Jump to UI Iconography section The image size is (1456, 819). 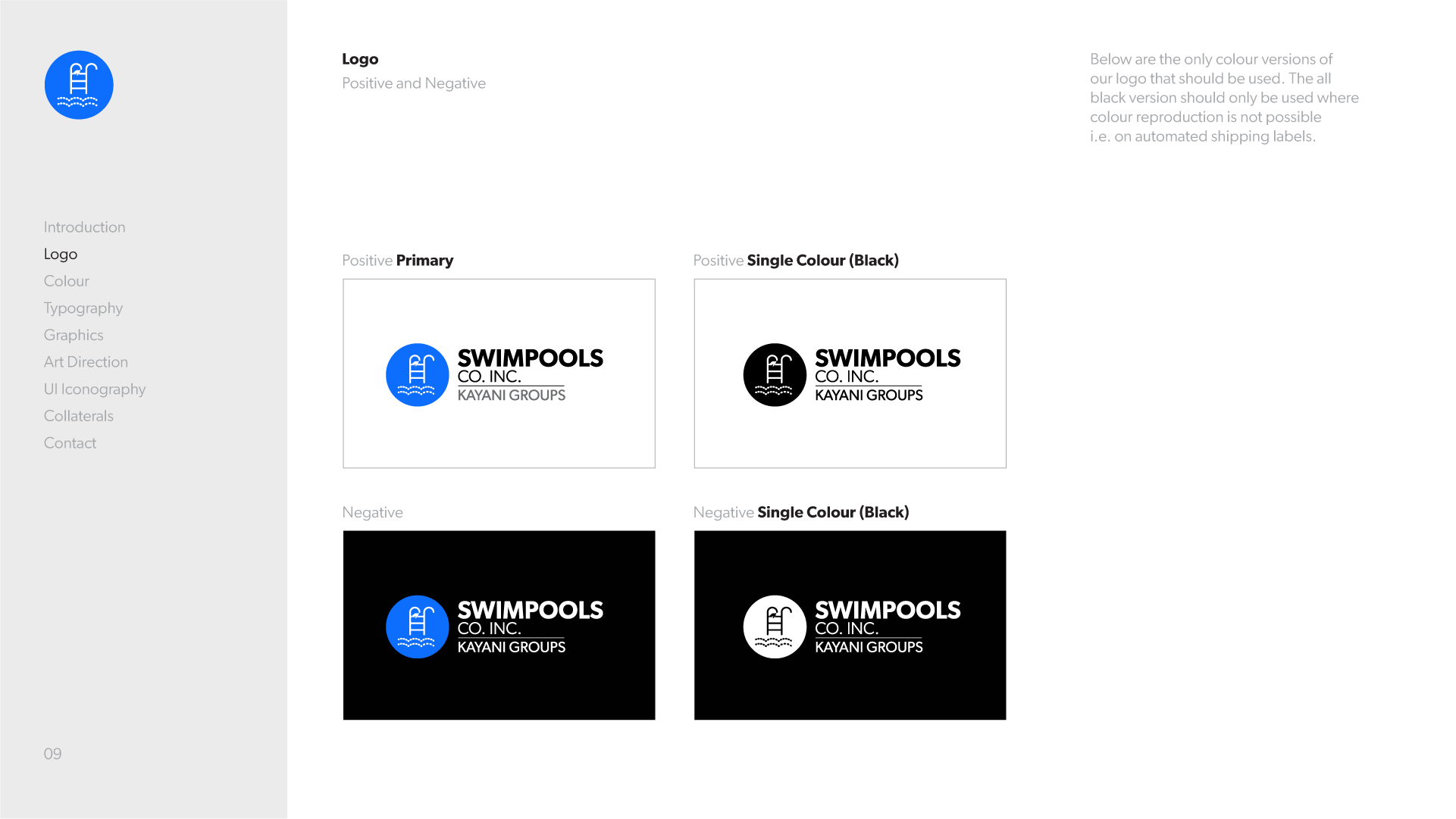[94, 389]
